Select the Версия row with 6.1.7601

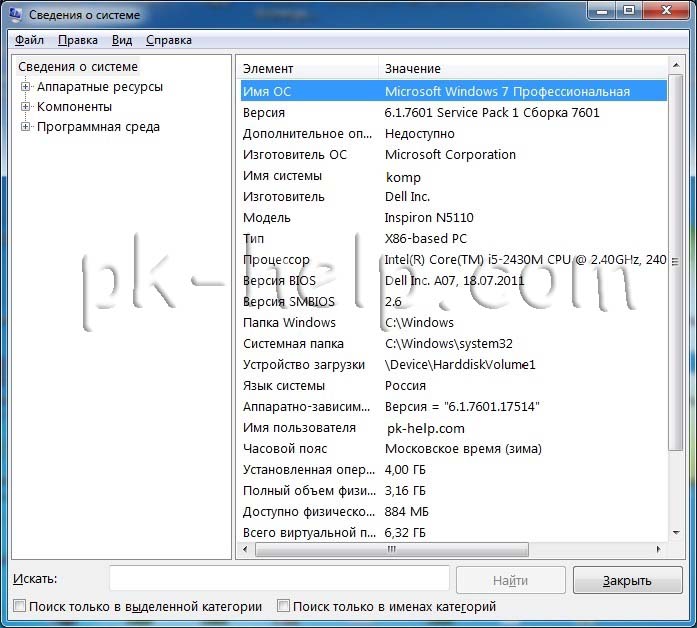(453, 112)
